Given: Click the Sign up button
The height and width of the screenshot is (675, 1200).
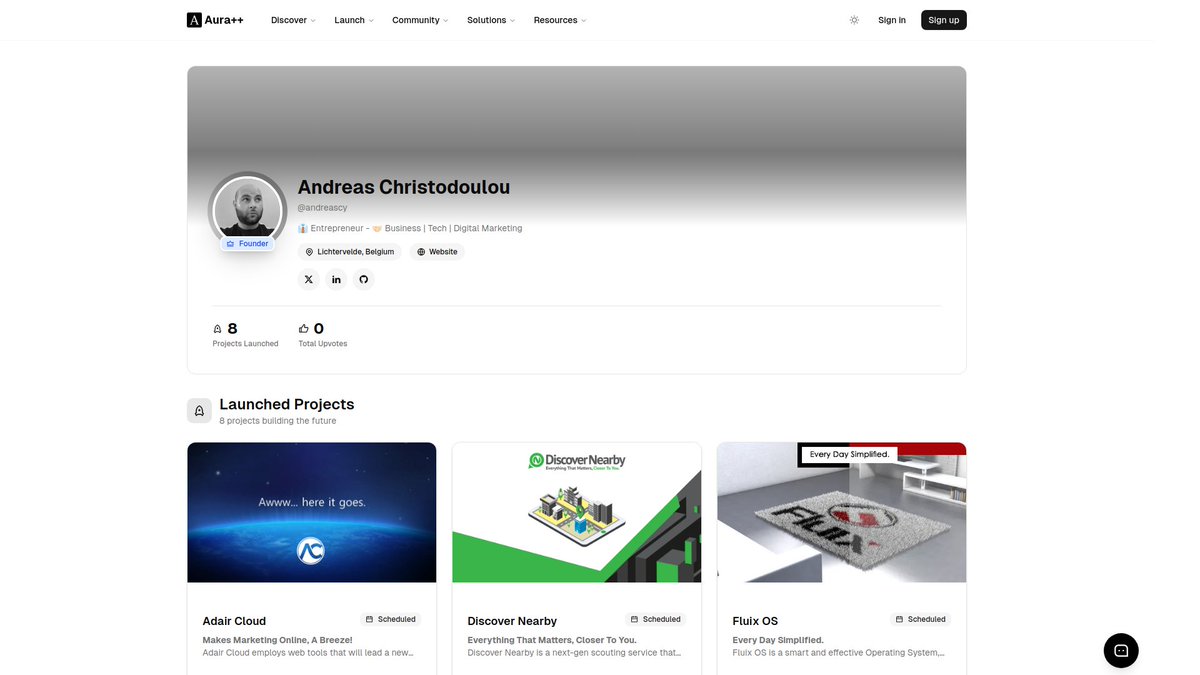Looking at the screenshot, I should click(x=944, y=20).
